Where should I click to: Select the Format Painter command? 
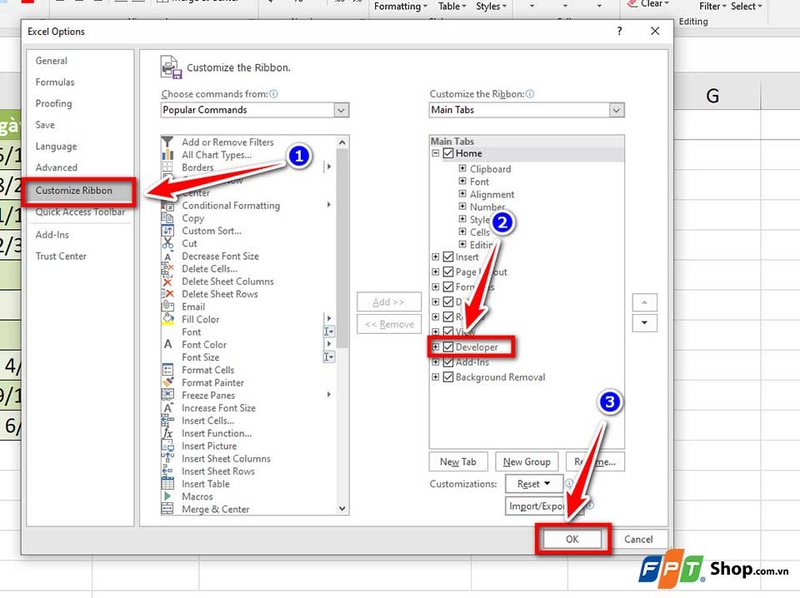tap(215, 382)
